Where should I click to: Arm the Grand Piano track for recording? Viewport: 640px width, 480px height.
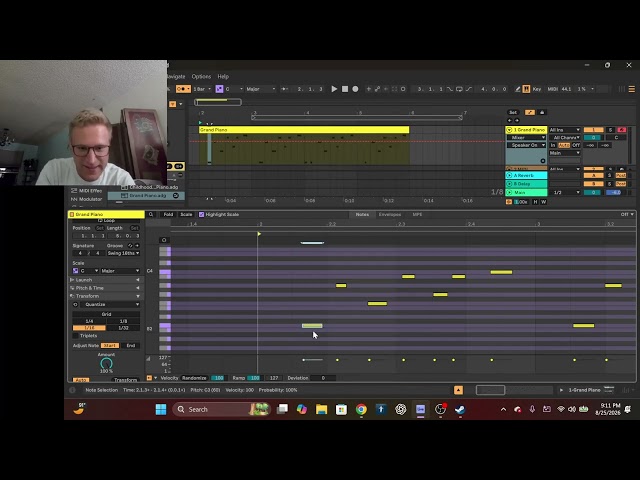tap(622, 130)
